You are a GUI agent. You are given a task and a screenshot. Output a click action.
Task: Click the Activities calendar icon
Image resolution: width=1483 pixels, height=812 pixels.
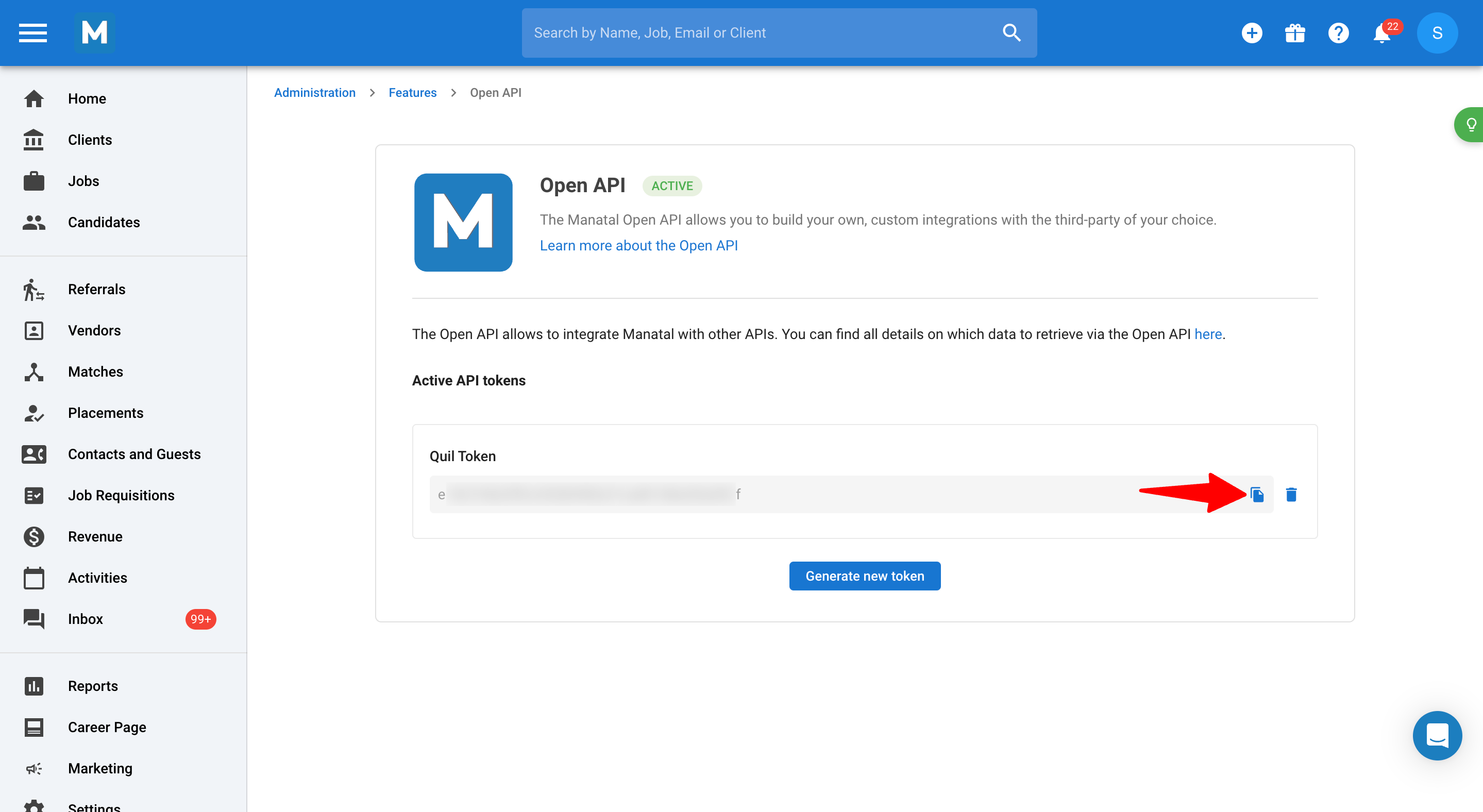(x=34, y=578)
